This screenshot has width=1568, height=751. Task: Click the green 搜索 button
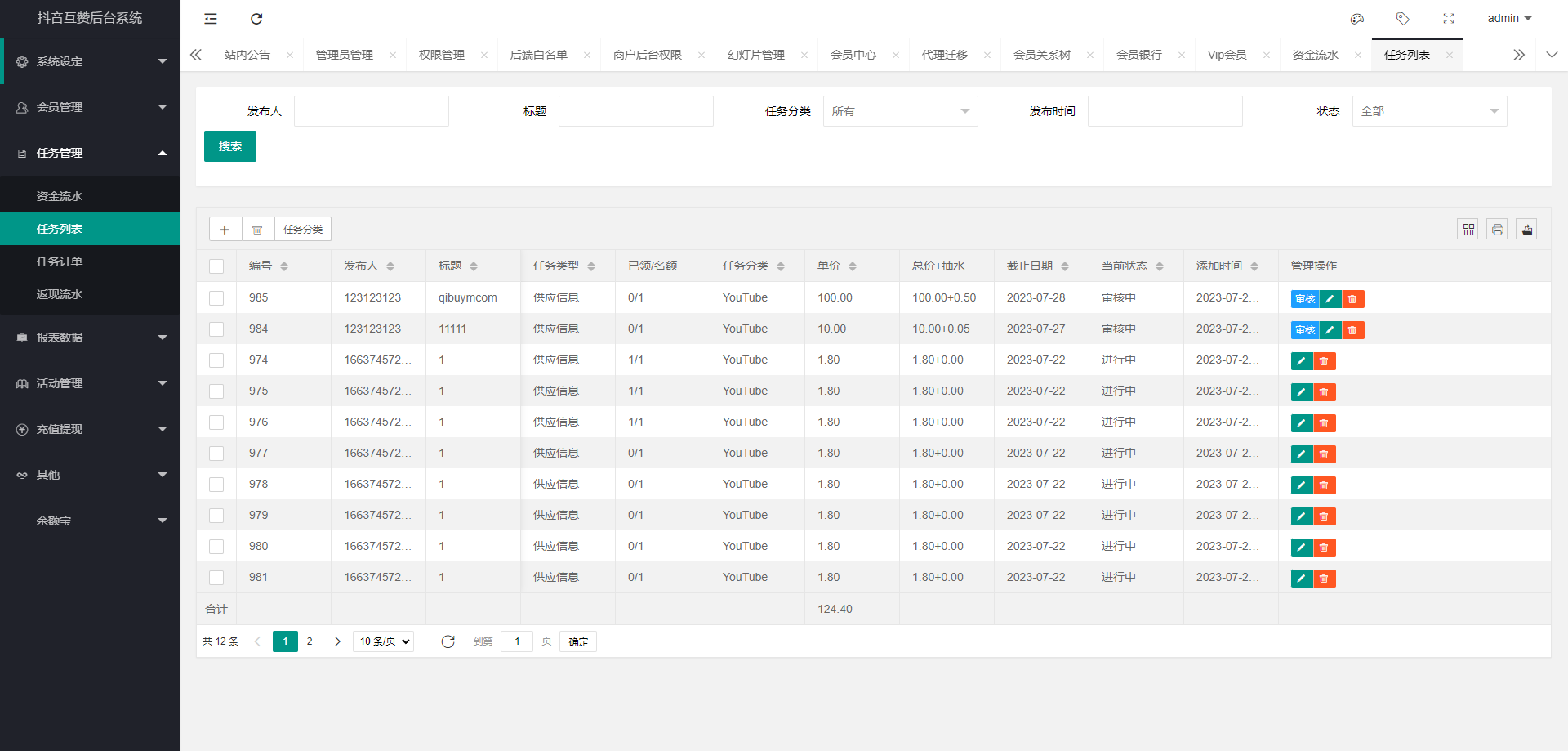point(230,146)
